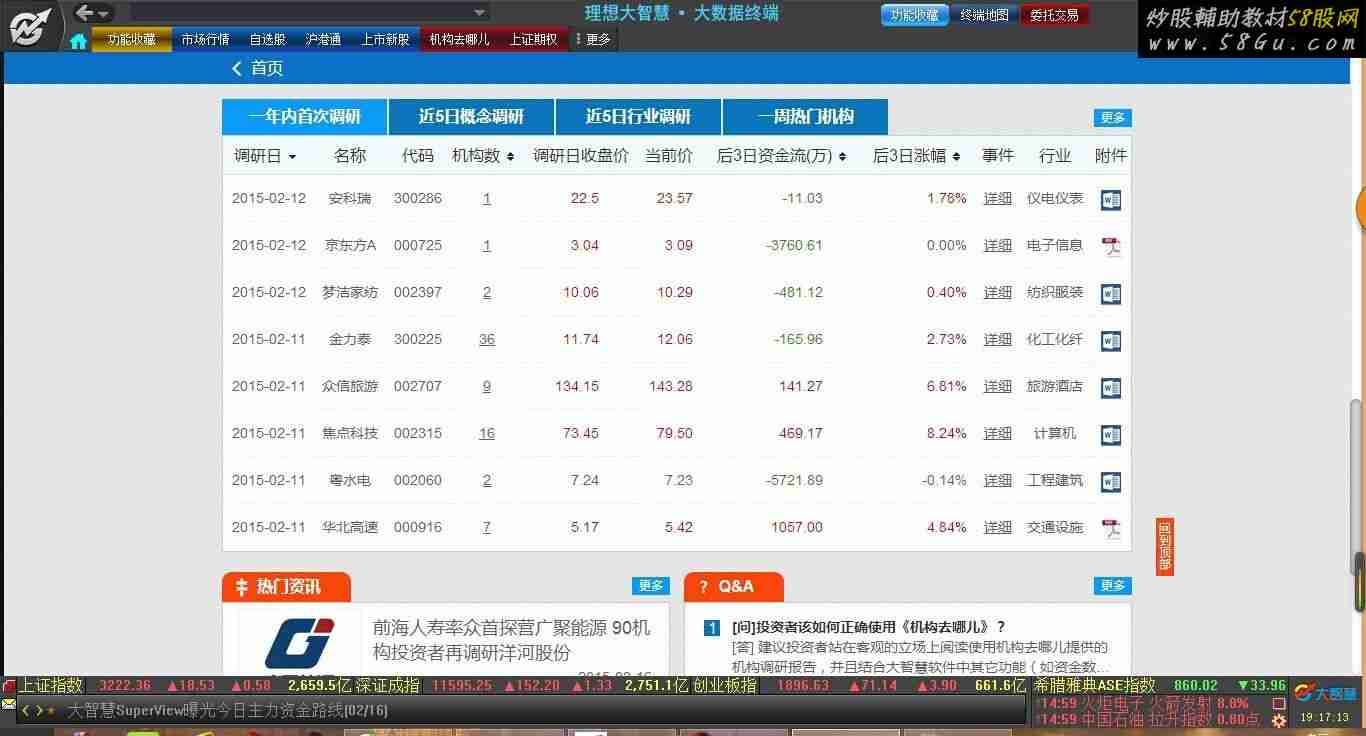The width and height of the screenshot is (1366, 736).
Task: Open the Word attachment for 梦洁家纺
Action: click(1111, 293)
